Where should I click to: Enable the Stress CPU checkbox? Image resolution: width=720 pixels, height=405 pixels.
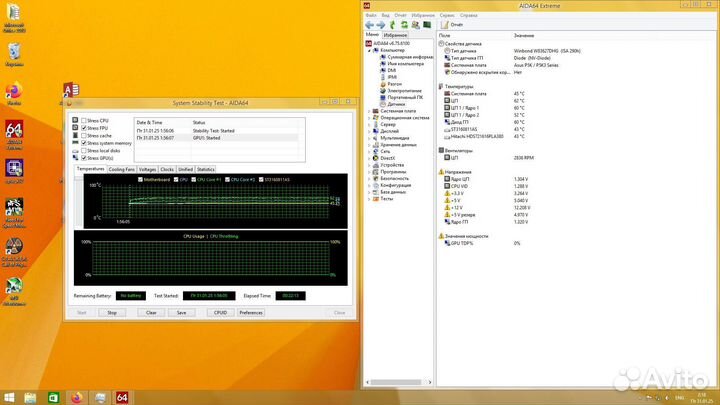tap(84, 121)
